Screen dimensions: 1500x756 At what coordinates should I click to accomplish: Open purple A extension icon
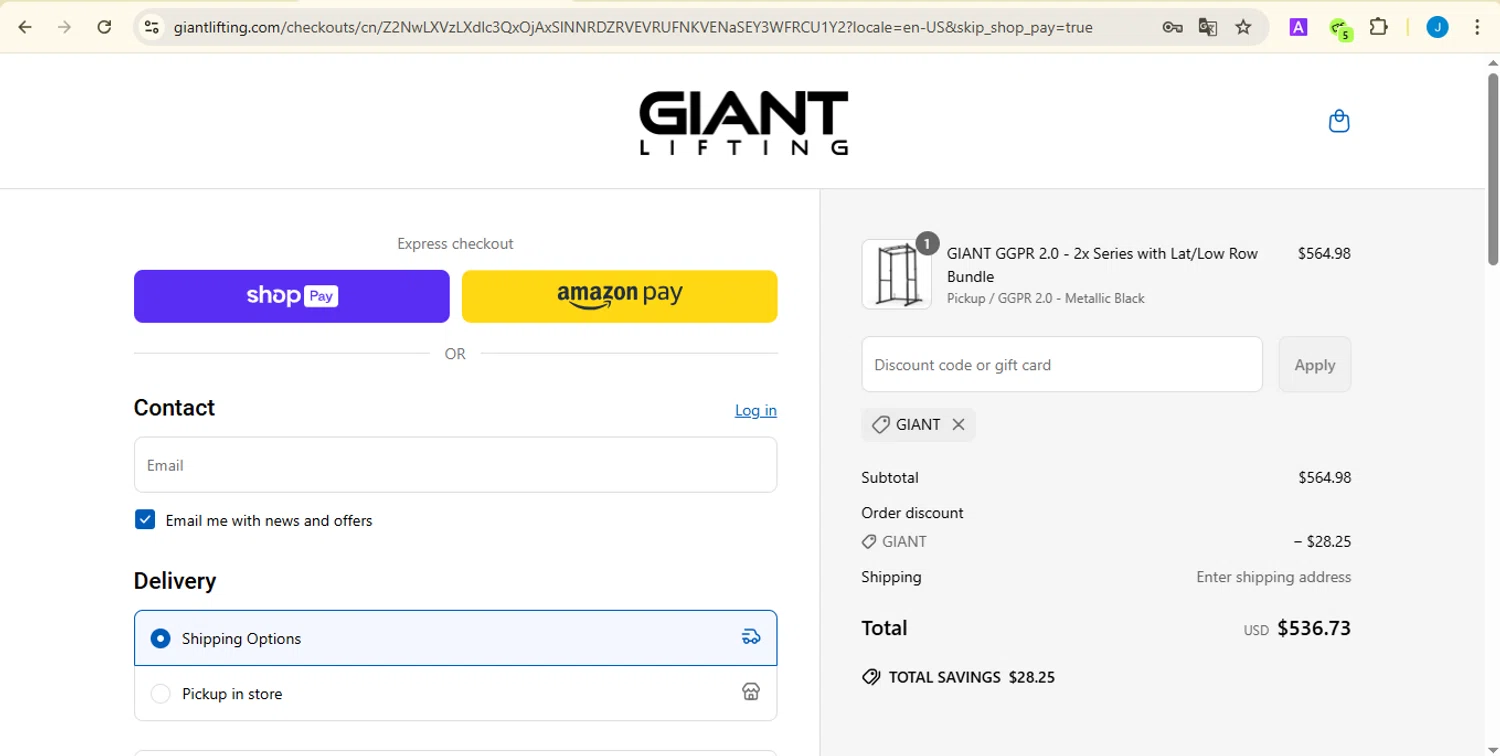1298,27
